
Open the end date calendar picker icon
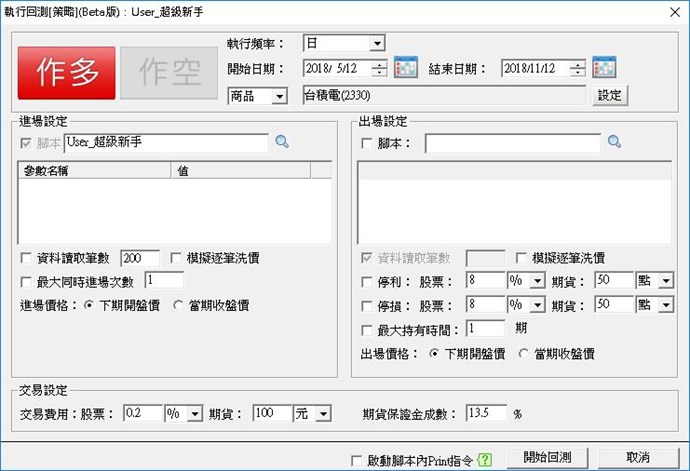[604, 67]
